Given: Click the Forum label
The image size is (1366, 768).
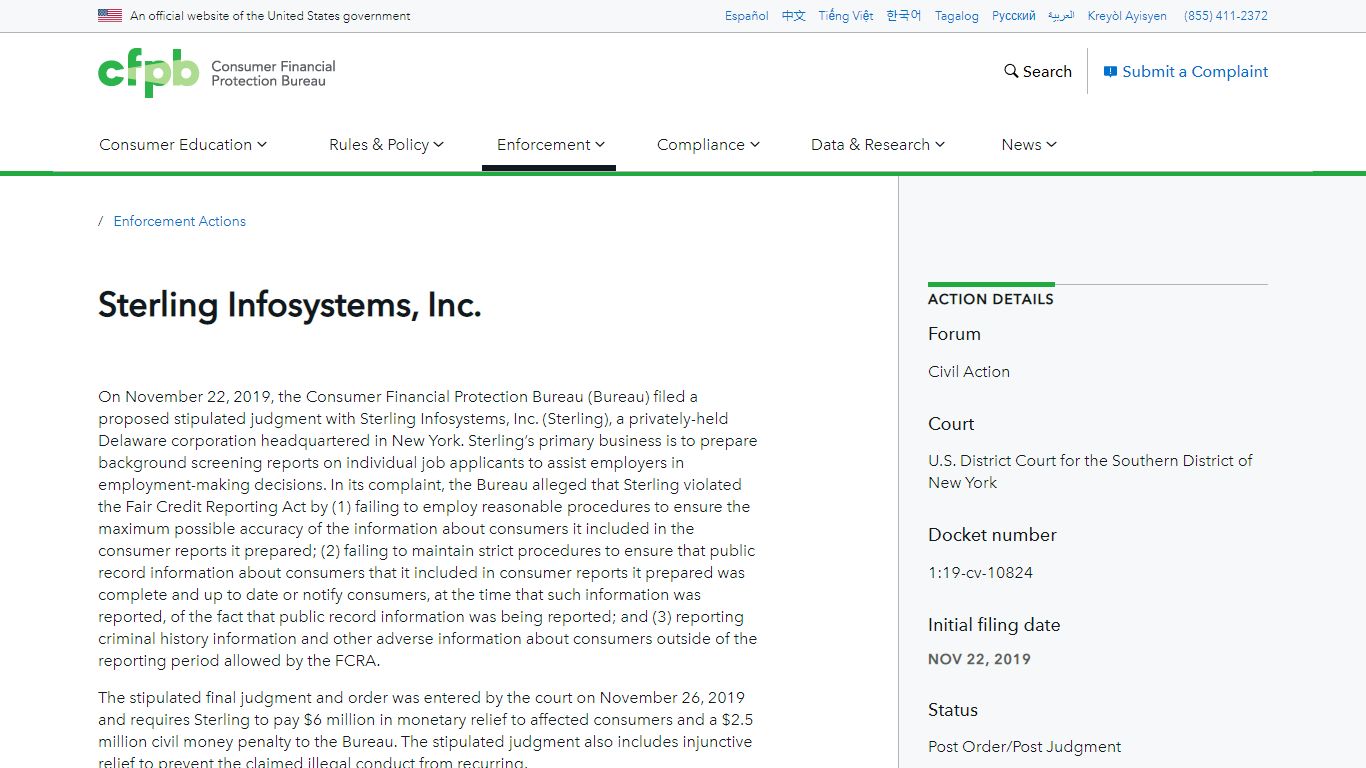Looking at the screenshot, I should (x=954, y=334).
